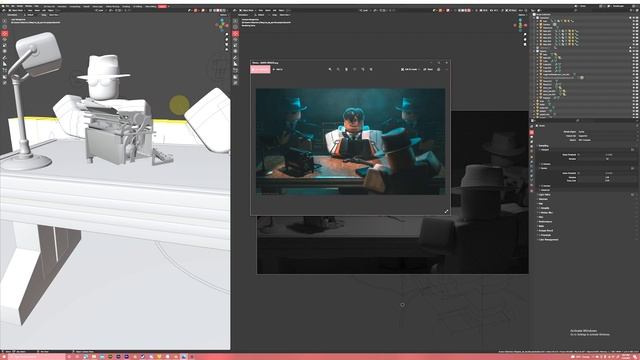Toggle the Simplify checkbox
640x360 pixels.
pos(540,208)
